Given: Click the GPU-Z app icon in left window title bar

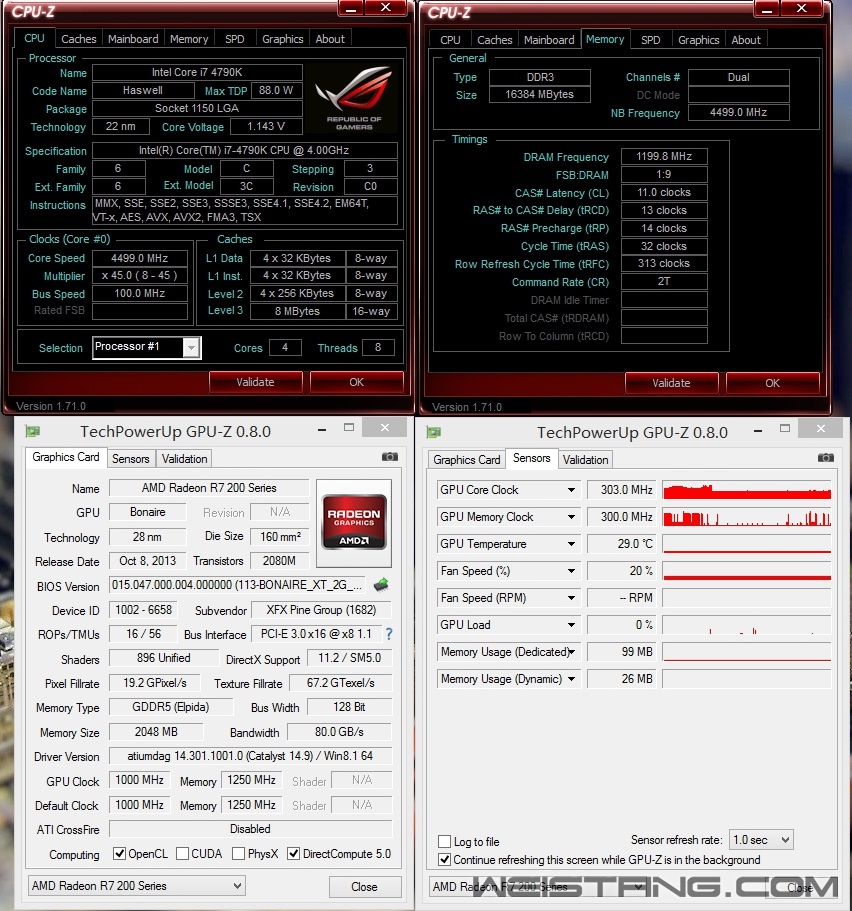Looking at the screenshot, I should point(33,431).
